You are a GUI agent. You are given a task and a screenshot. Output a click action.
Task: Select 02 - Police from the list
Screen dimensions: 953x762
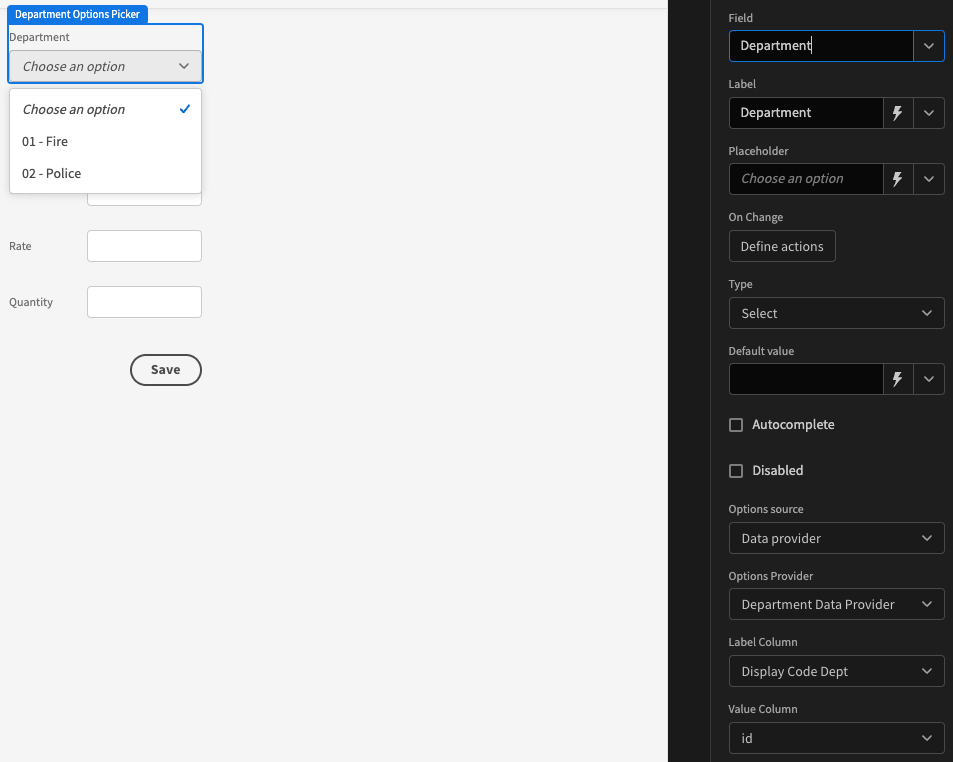pyautogui.click(x=51, y=173)
